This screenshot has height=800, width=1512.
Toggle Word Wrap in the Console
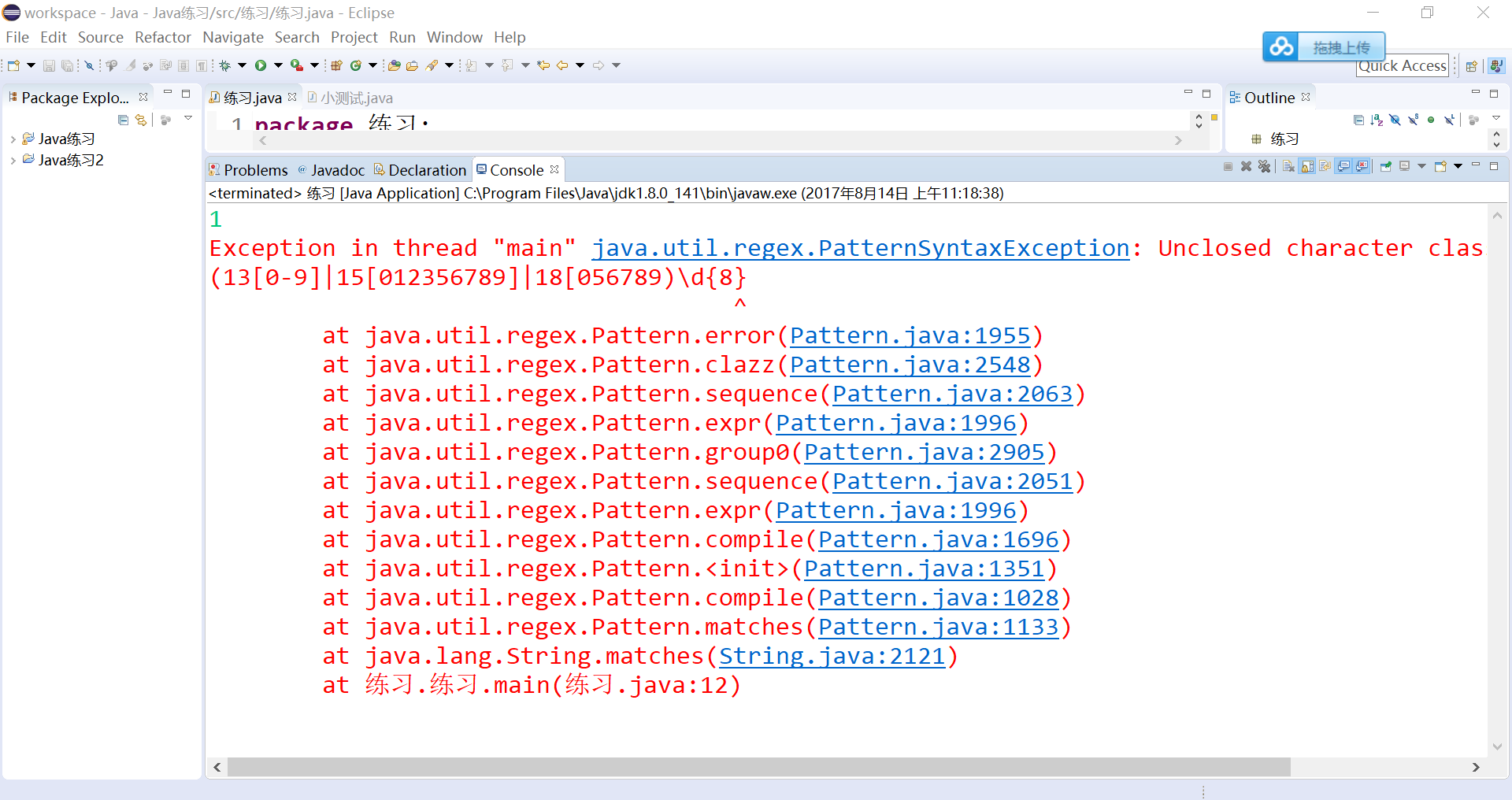[1325, 166]
